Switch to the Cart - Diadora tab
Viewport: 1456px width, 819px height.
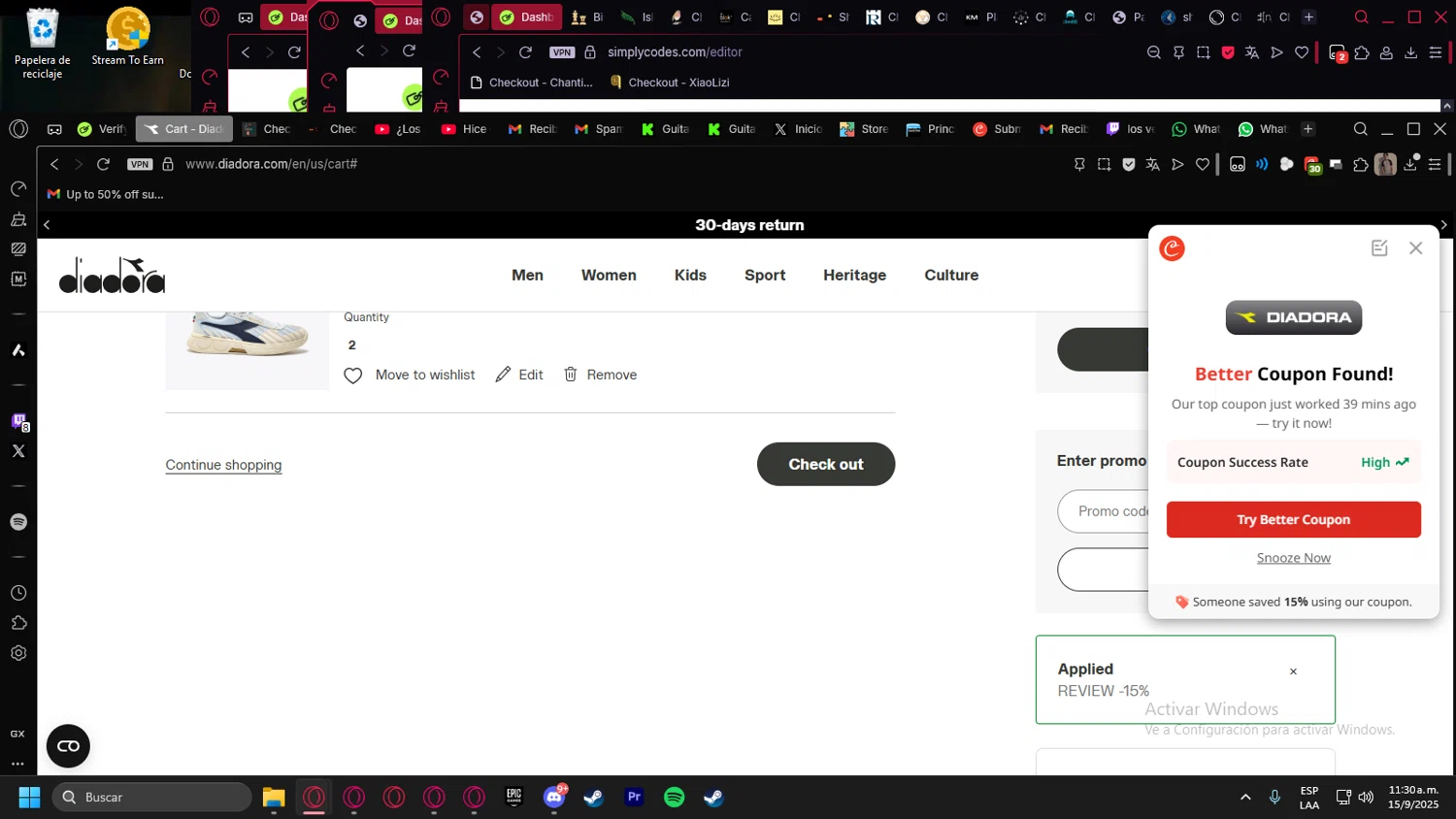click(183, 129)
